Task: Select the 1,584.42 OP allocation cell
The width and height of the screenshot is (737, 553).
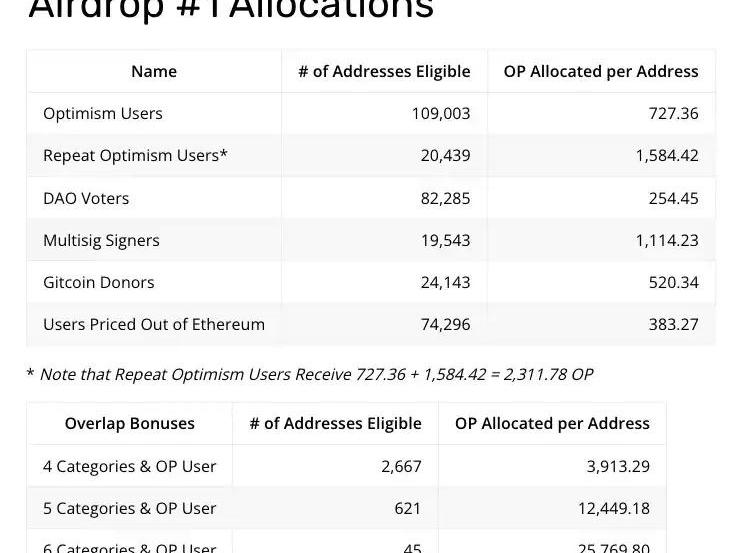Action: tap(667, 155)
